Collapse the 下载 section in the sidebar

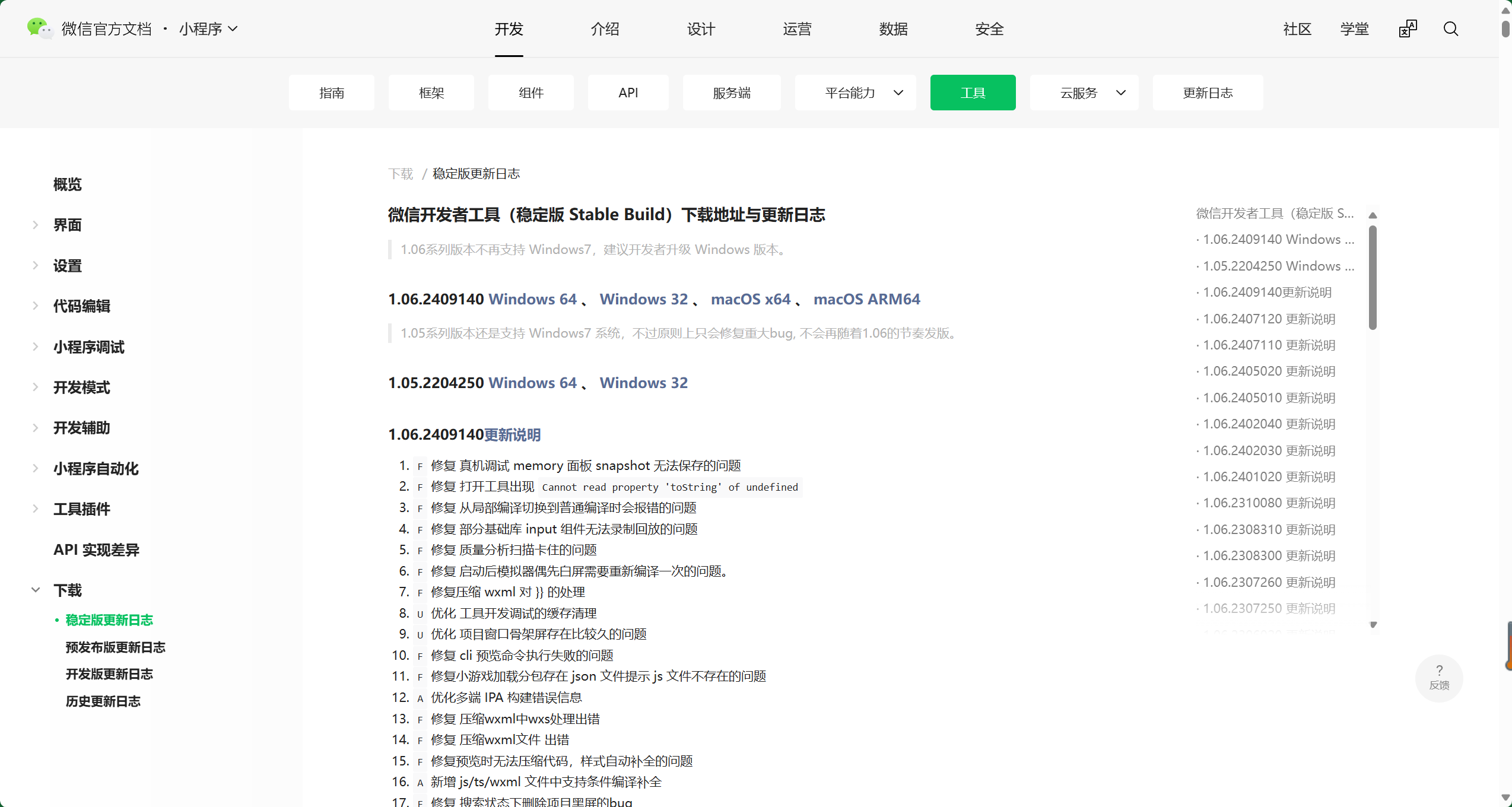coord(35,589)
